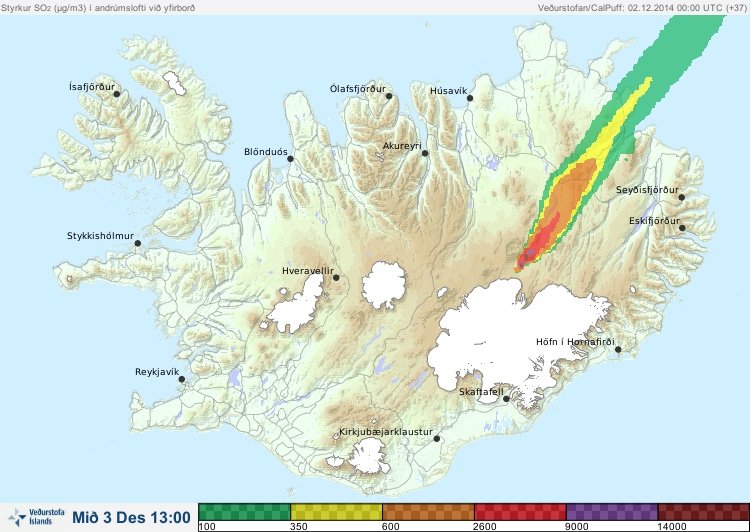This screenshot has height=532, width=750.
Task: Click the 'Húsavík' label
Action: point(449,91)
